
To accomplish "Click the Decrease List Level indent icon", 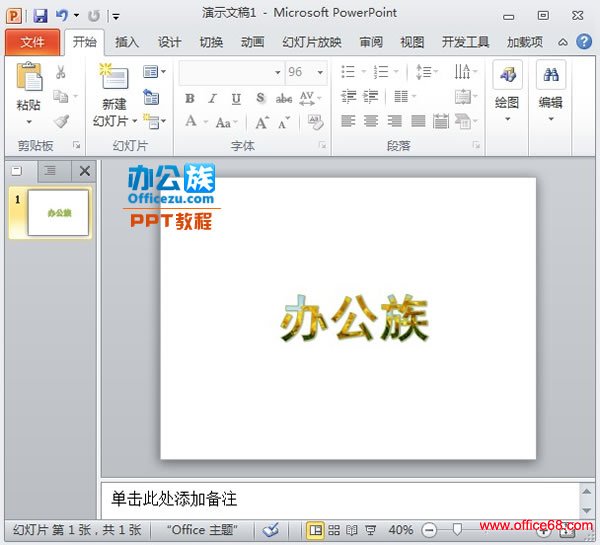I will (x=348, y=96).
